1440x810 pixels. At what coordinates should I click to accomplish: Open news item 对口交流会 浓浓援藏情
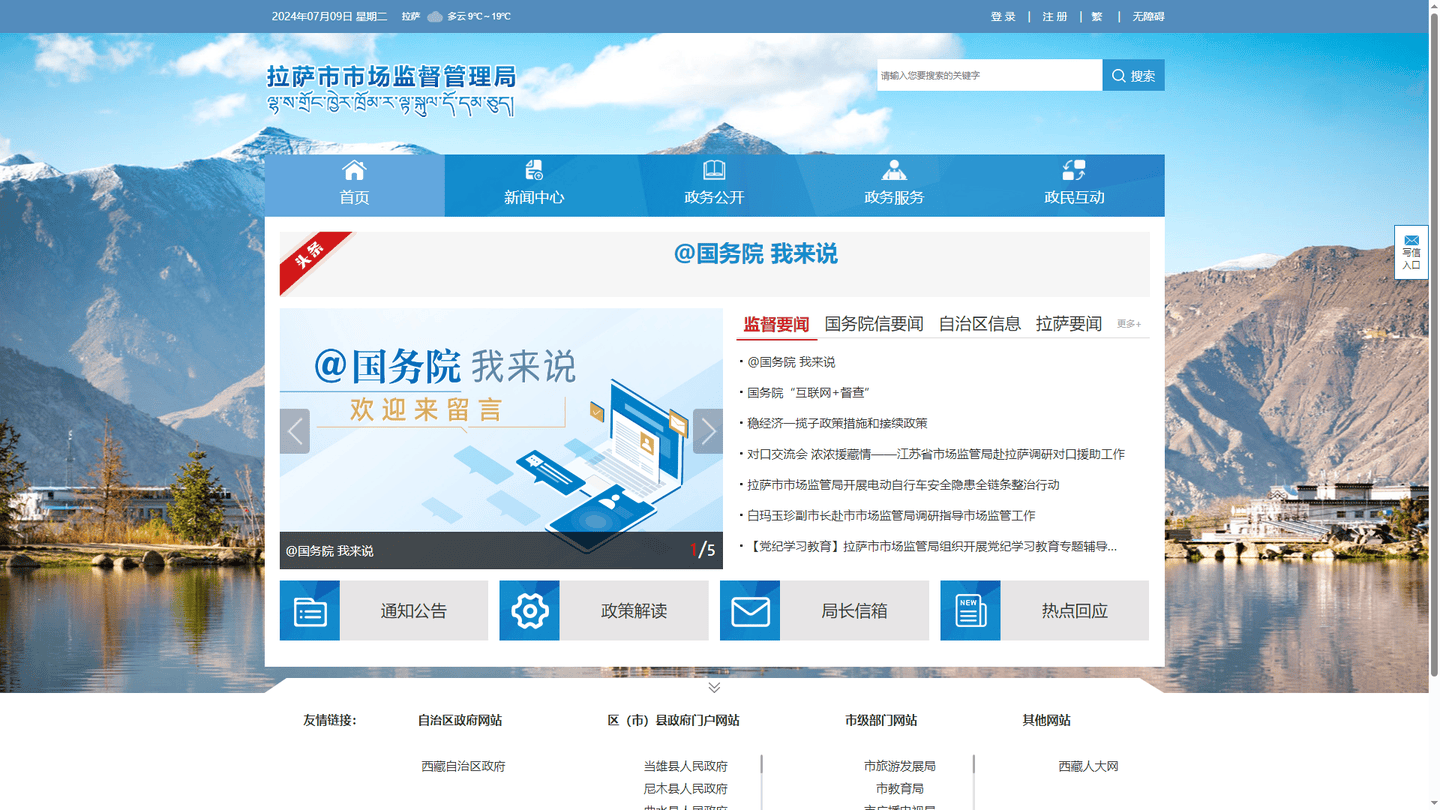point(936,454)
